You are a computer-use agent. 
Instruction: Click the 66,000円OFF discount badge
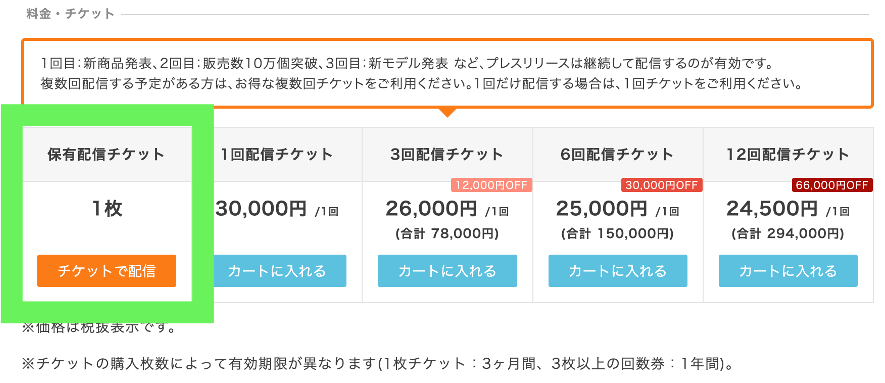833,185
